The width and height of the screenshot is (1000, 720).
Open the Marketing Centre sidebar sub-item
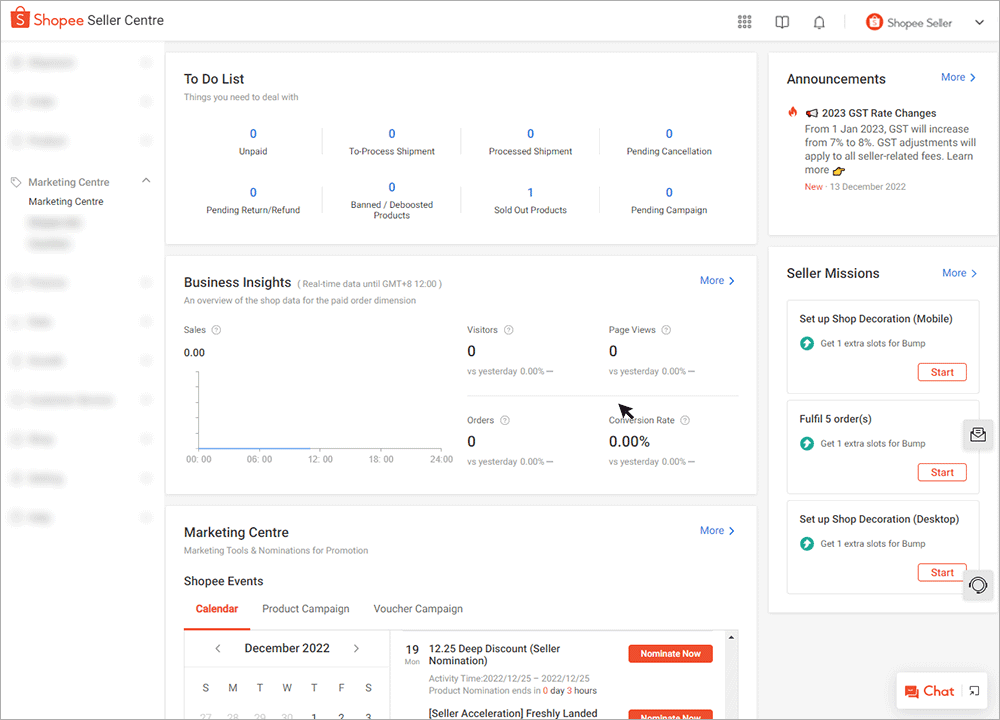point(66,202)
